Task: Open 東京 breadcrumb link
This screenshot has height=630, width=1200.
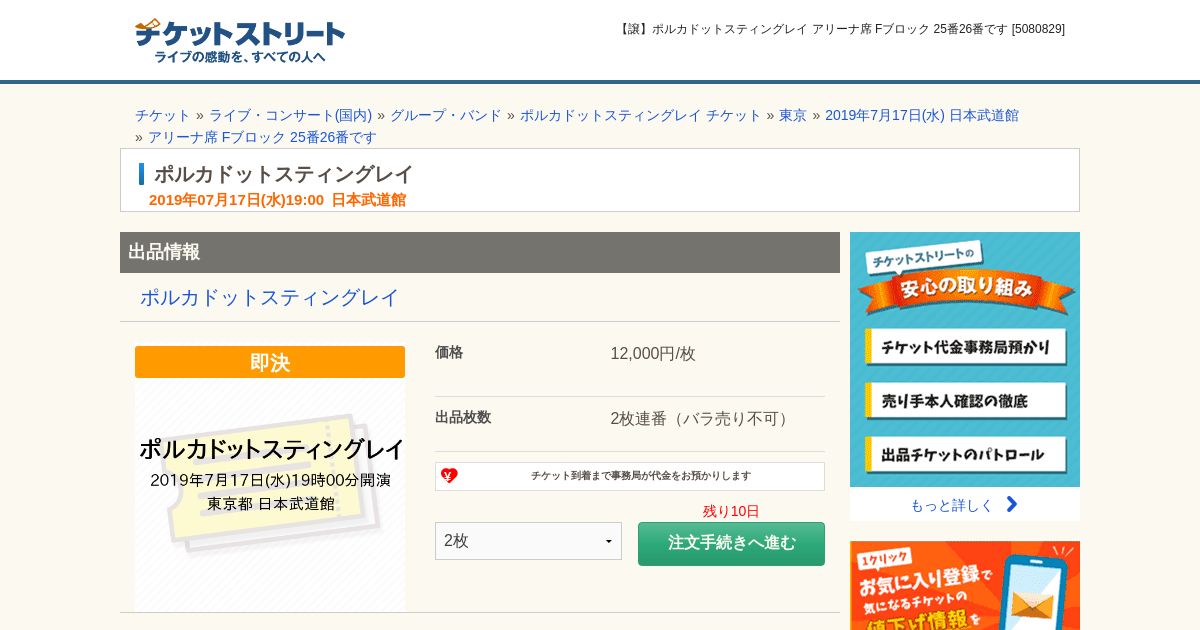Action: (x=793, y=115)
